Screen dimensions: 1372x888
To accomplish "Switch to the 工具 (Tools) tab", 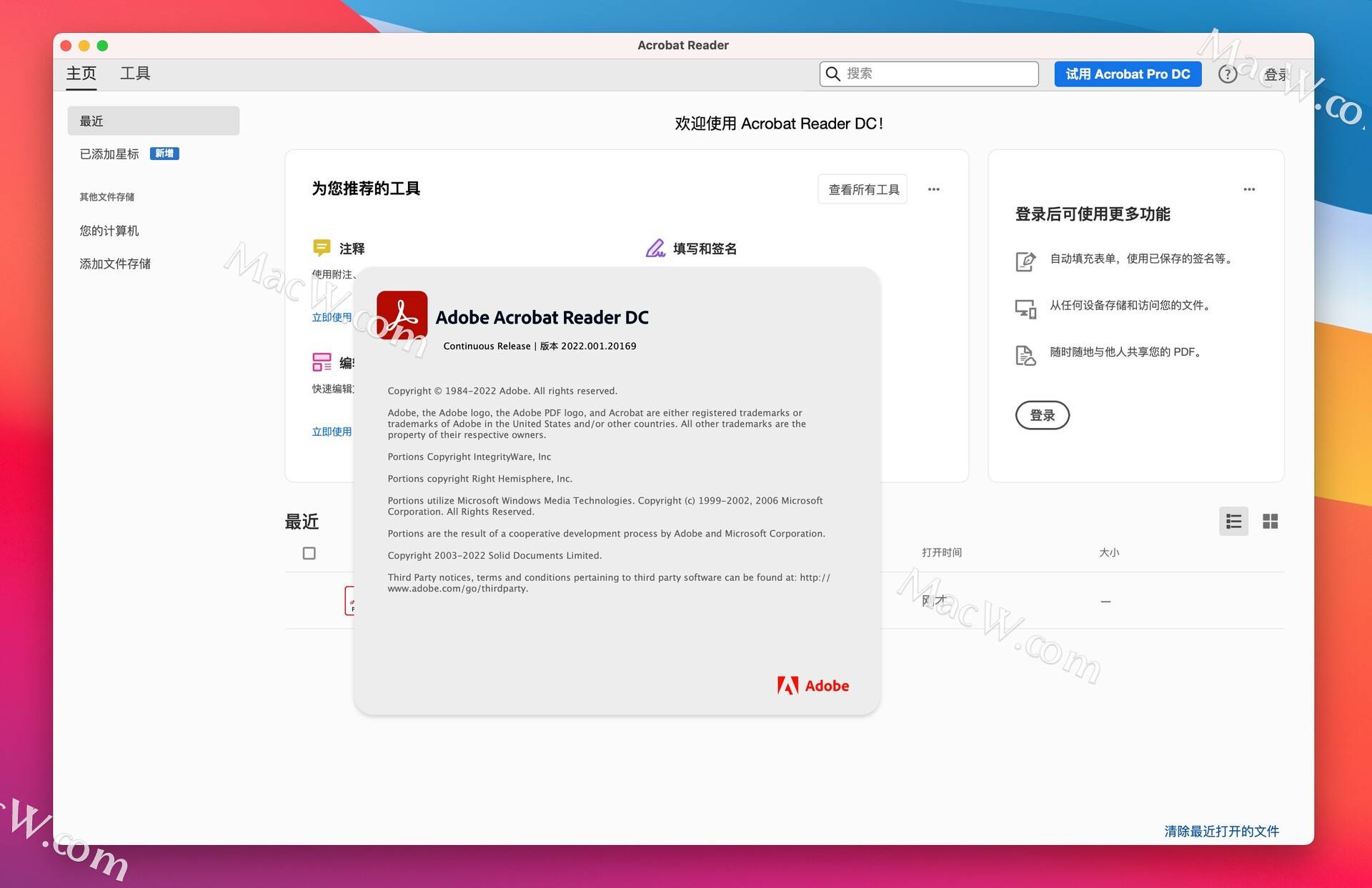I will click(x=135, y=74).
